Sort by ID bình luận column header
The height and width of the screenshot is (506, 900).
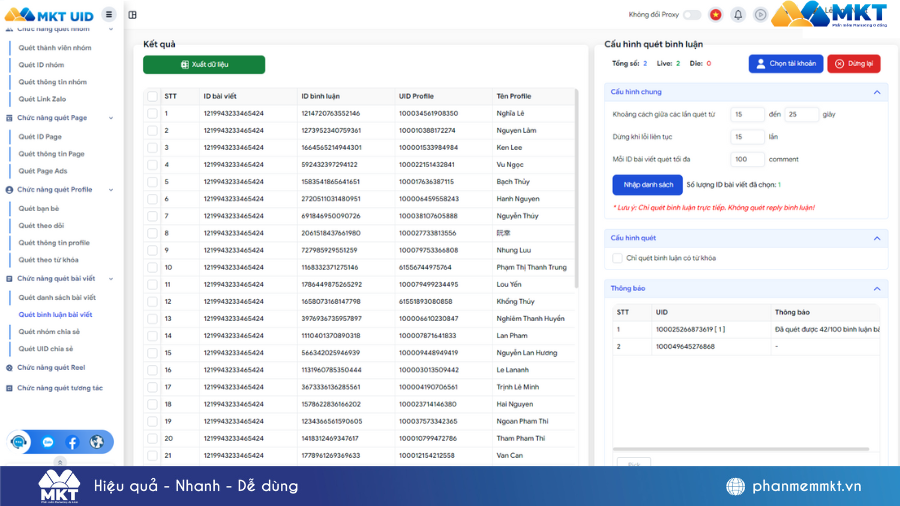click(x=320, y=96)
